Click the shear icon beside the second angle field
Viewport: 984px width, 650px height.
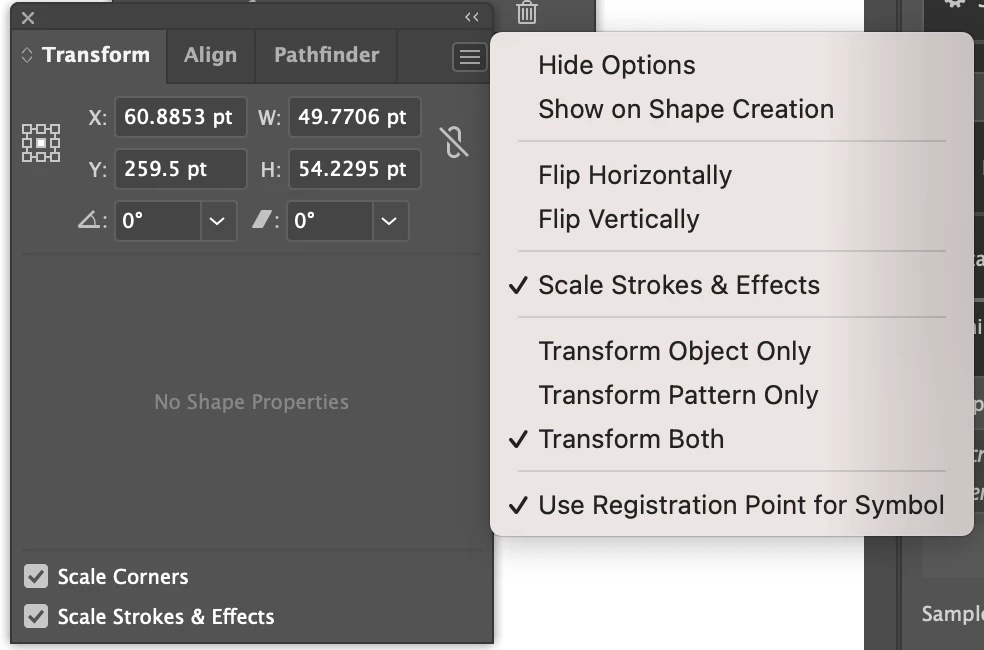click(x=262, y=220)
